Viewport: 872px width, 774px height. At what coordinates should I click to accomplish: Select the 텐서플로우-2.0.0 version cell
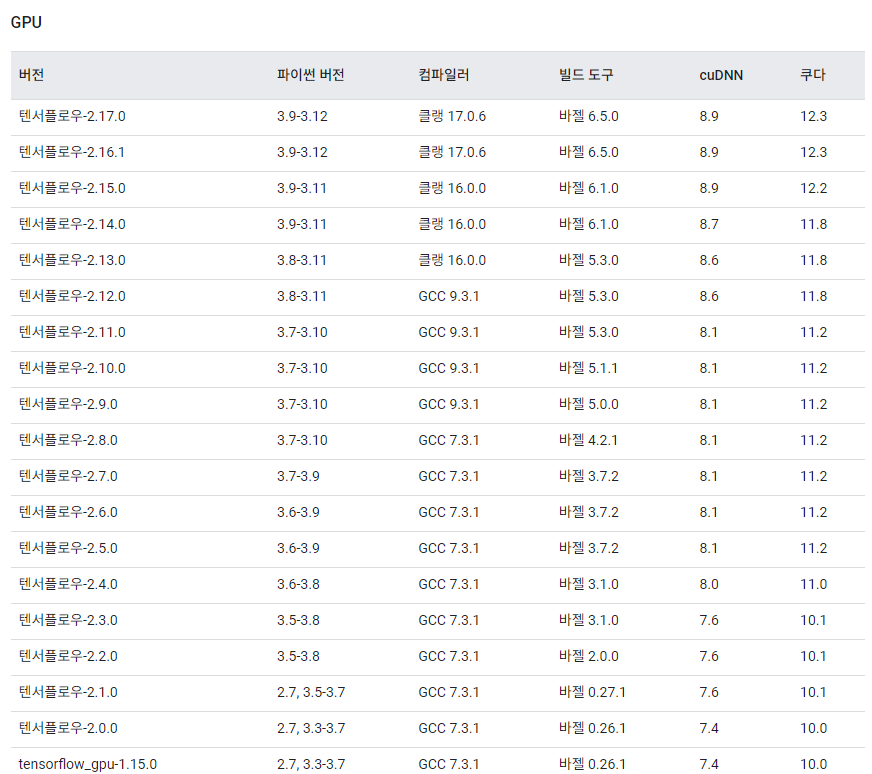tap(68, 728)
